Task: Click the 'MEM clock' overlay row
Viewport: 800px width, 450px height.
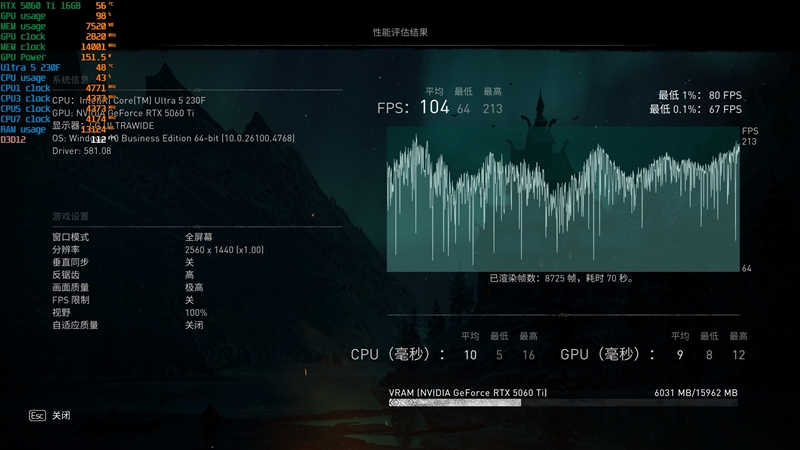Action: [58, 47]
